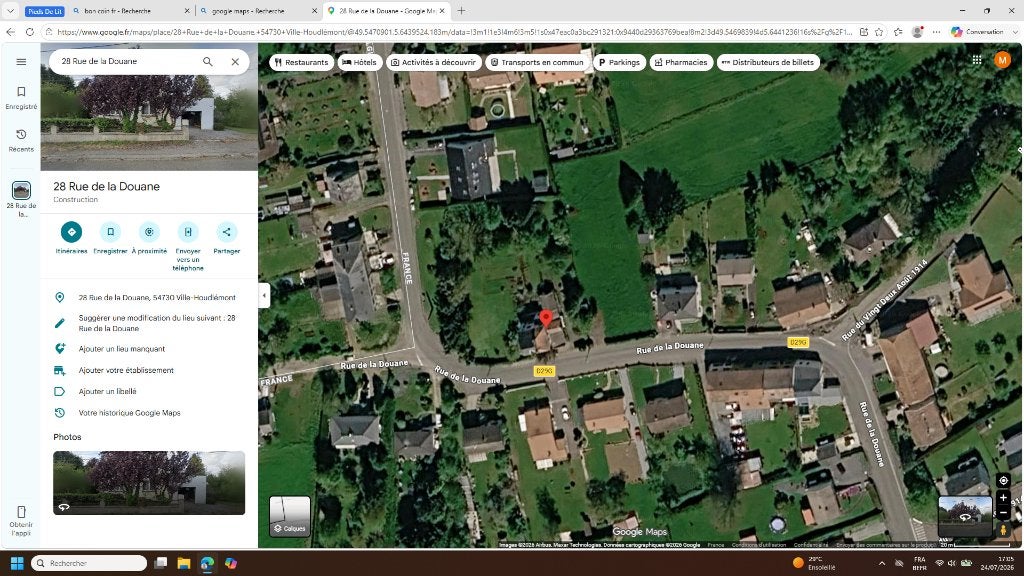The width and height of the screenshot is (1024, 576).
Task: Open the Pegman Street View control
Action: (x=1004, y=530)
